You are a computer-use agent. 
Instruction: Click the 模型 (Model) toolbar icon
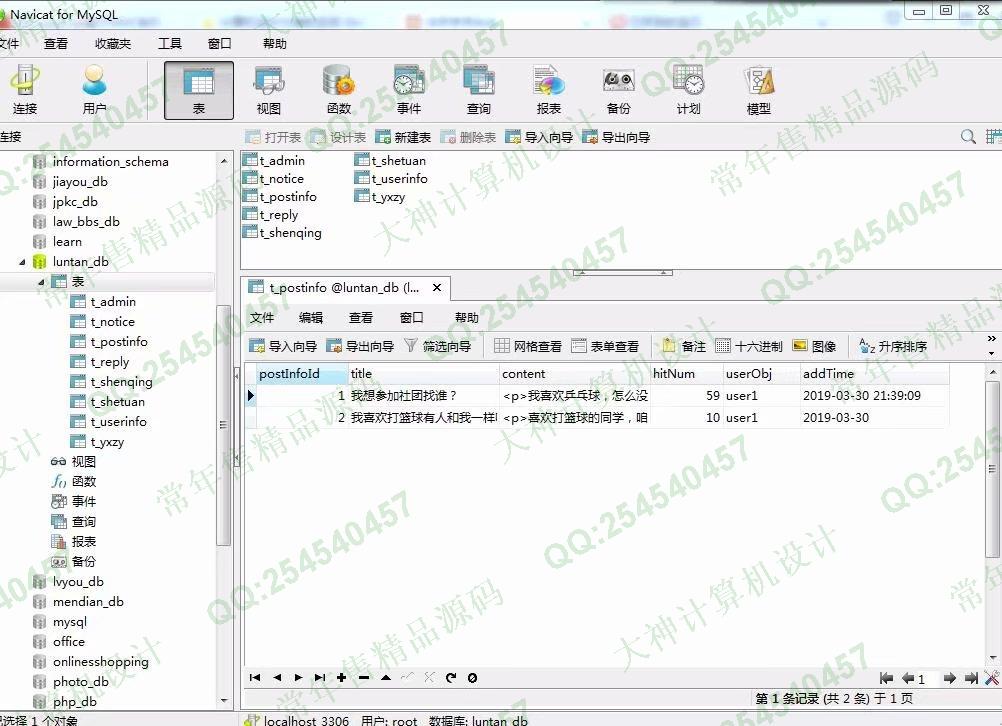click(759, 89)
